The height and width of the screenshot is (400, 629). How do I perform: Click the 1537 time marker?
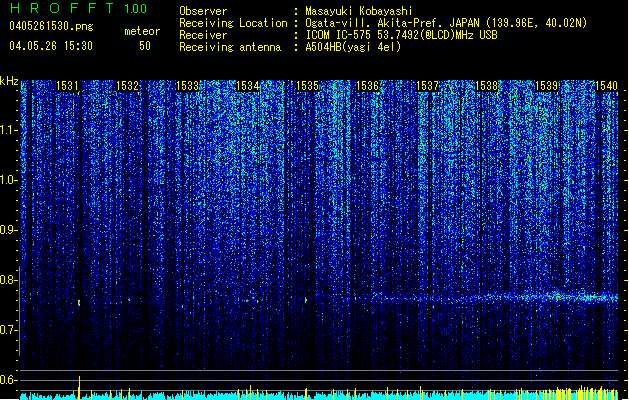[428, 86]
